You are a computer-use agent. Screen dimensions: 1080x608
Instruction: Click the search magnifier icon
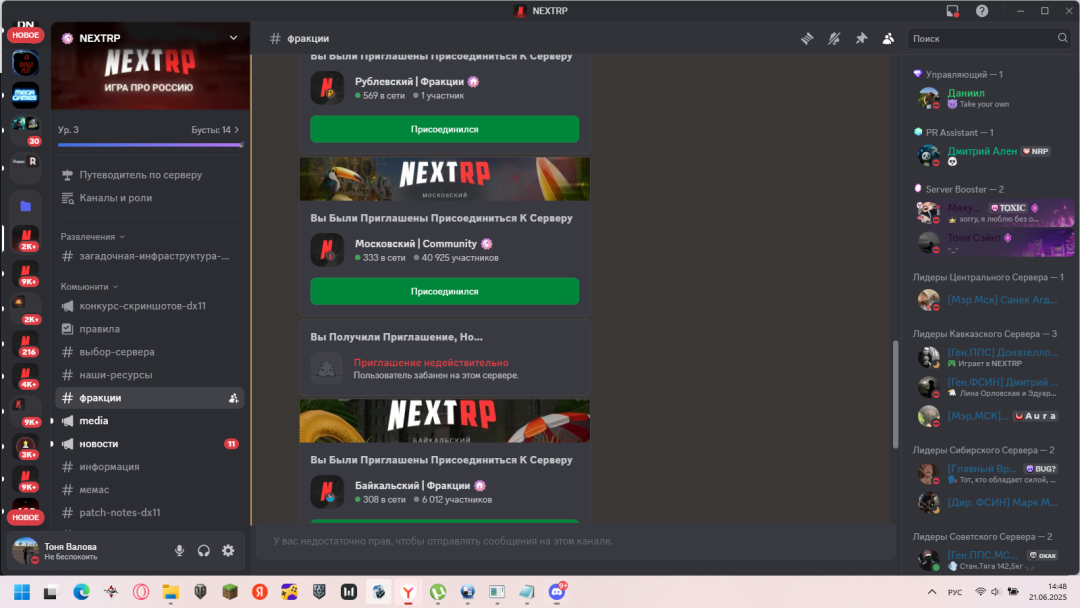[x=1062, y=38]
